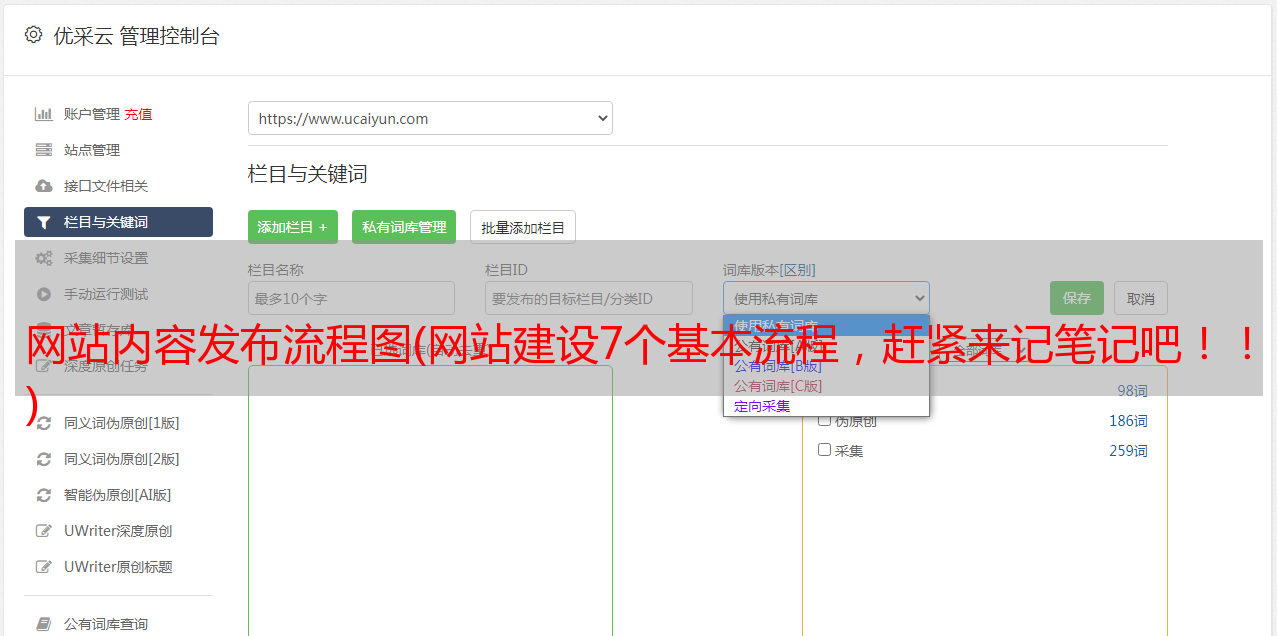Image resolution: width=1277 pixels, height=636 pixels.
Task: Open UWriter原创标题 in the sidebar
Action: coord(118,567)
